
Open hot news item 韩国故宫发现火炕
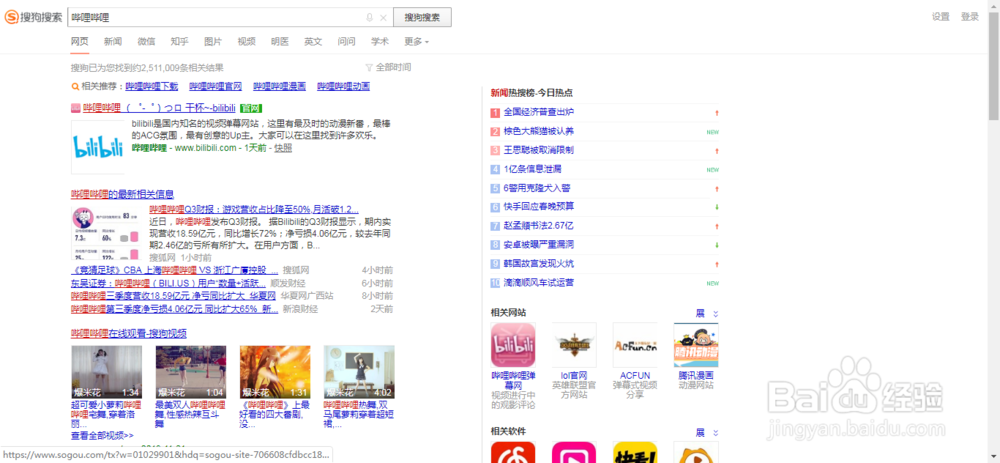click(539, 264)
